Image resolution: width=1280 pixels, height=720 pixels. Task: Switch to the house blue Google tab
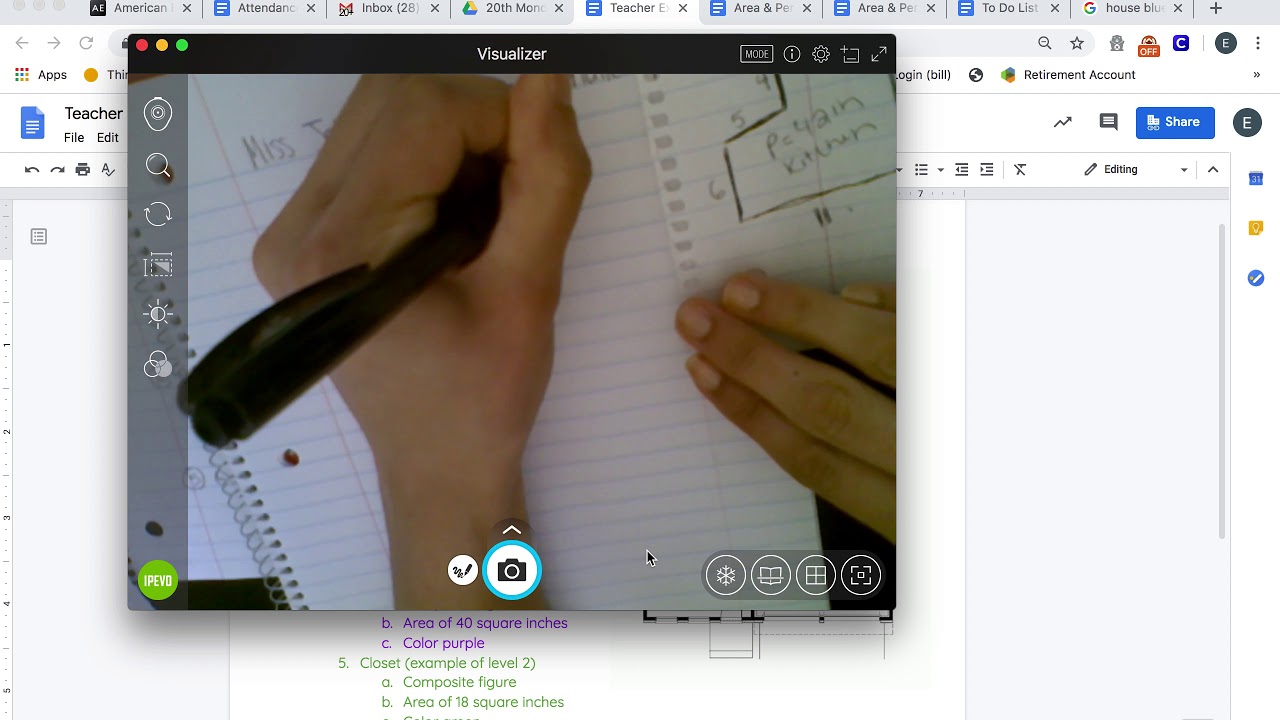tap(1131, 9)
